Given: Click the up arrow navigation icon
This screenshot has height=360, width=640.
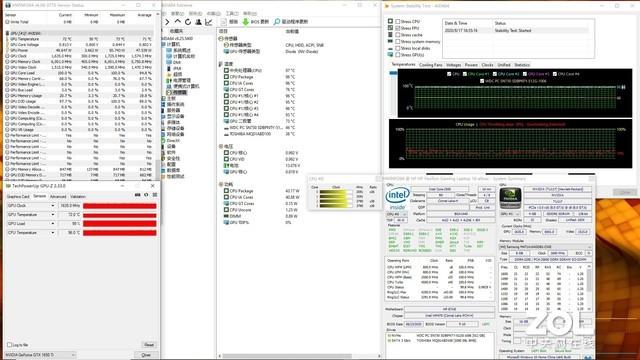Looking at the screenshot, I should pyautogui.click(x=178, y=22).
